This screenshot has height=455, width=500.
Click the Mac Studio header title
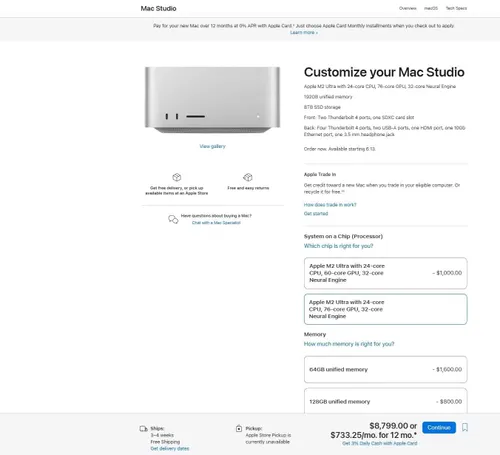158,8
